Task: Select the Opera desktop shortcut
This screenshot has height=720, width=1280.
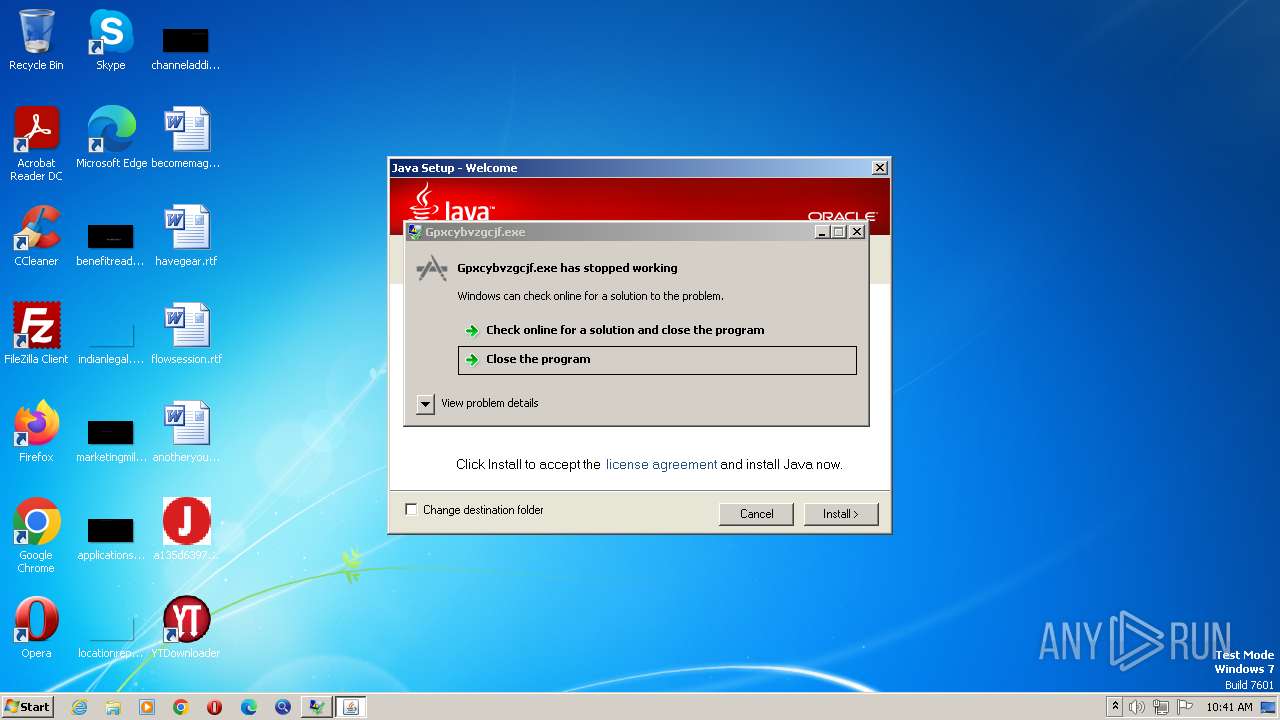Action: pos(36,627)
